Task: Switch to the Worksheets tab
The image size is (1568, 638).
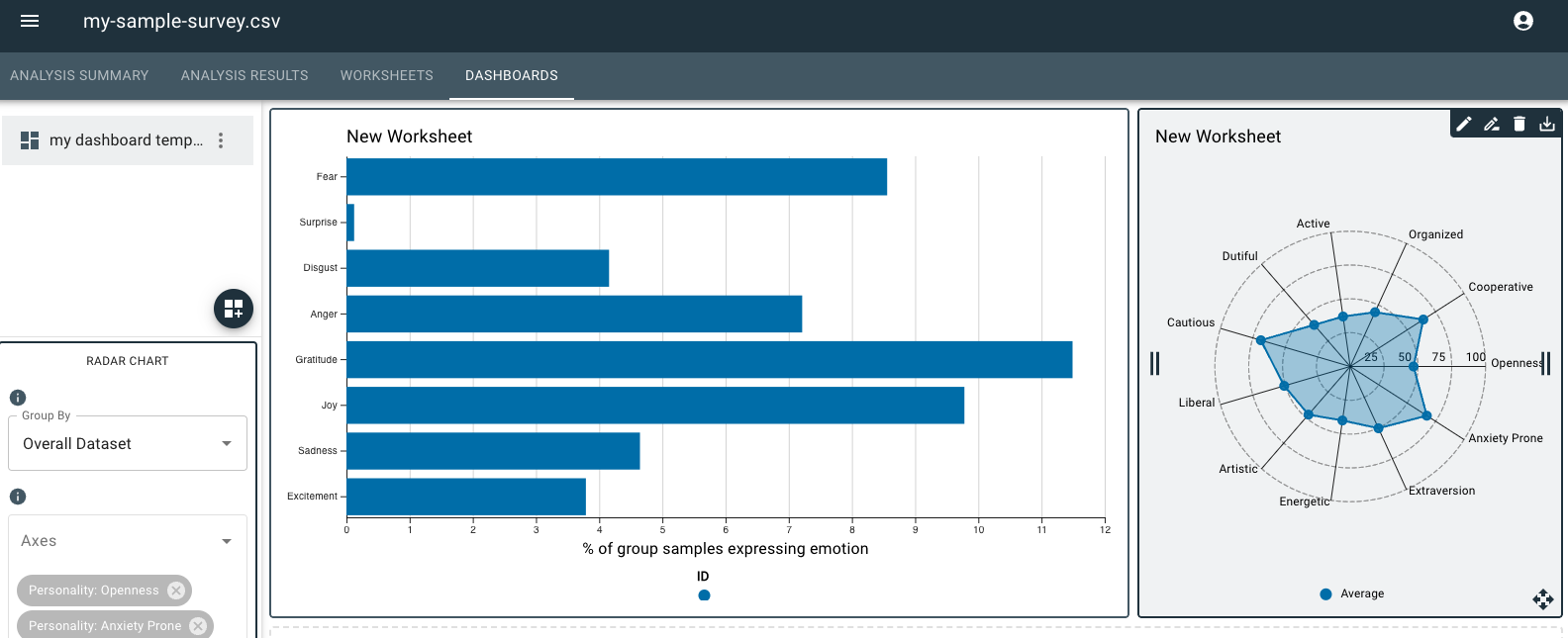Action: coord(387,75)
